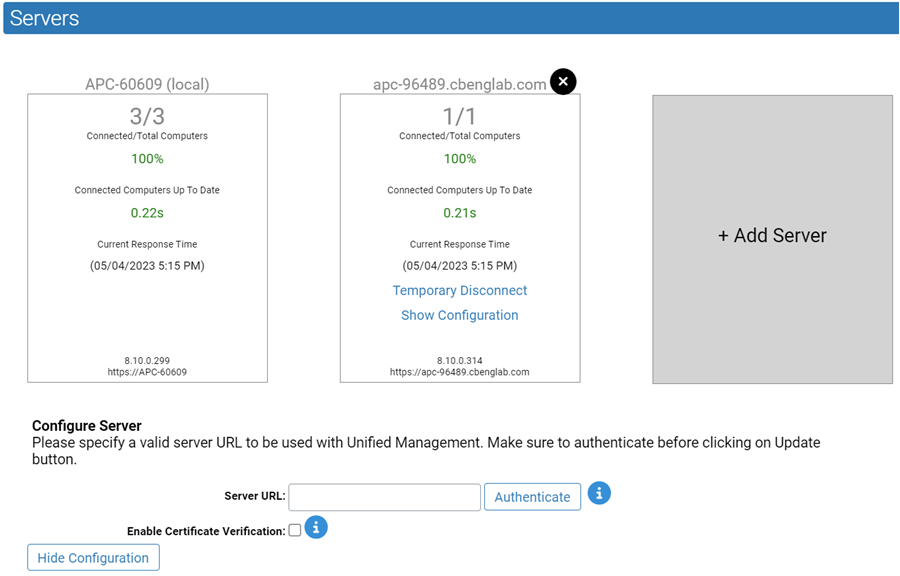Show Configuration of the remote server

tap(459, 315)
